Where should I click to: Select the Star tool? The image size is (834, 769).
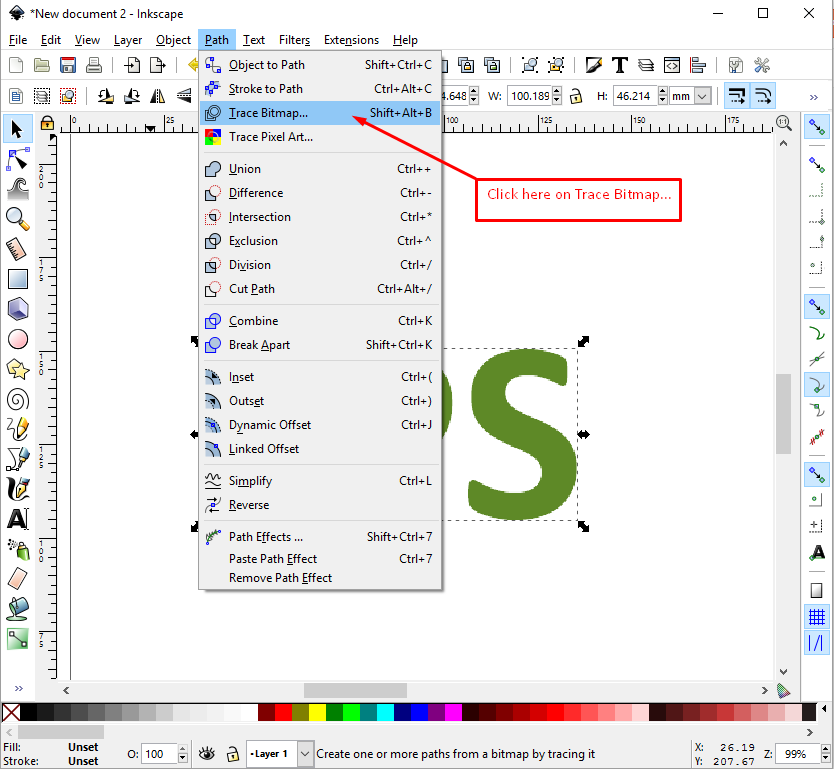click(17, 368)
